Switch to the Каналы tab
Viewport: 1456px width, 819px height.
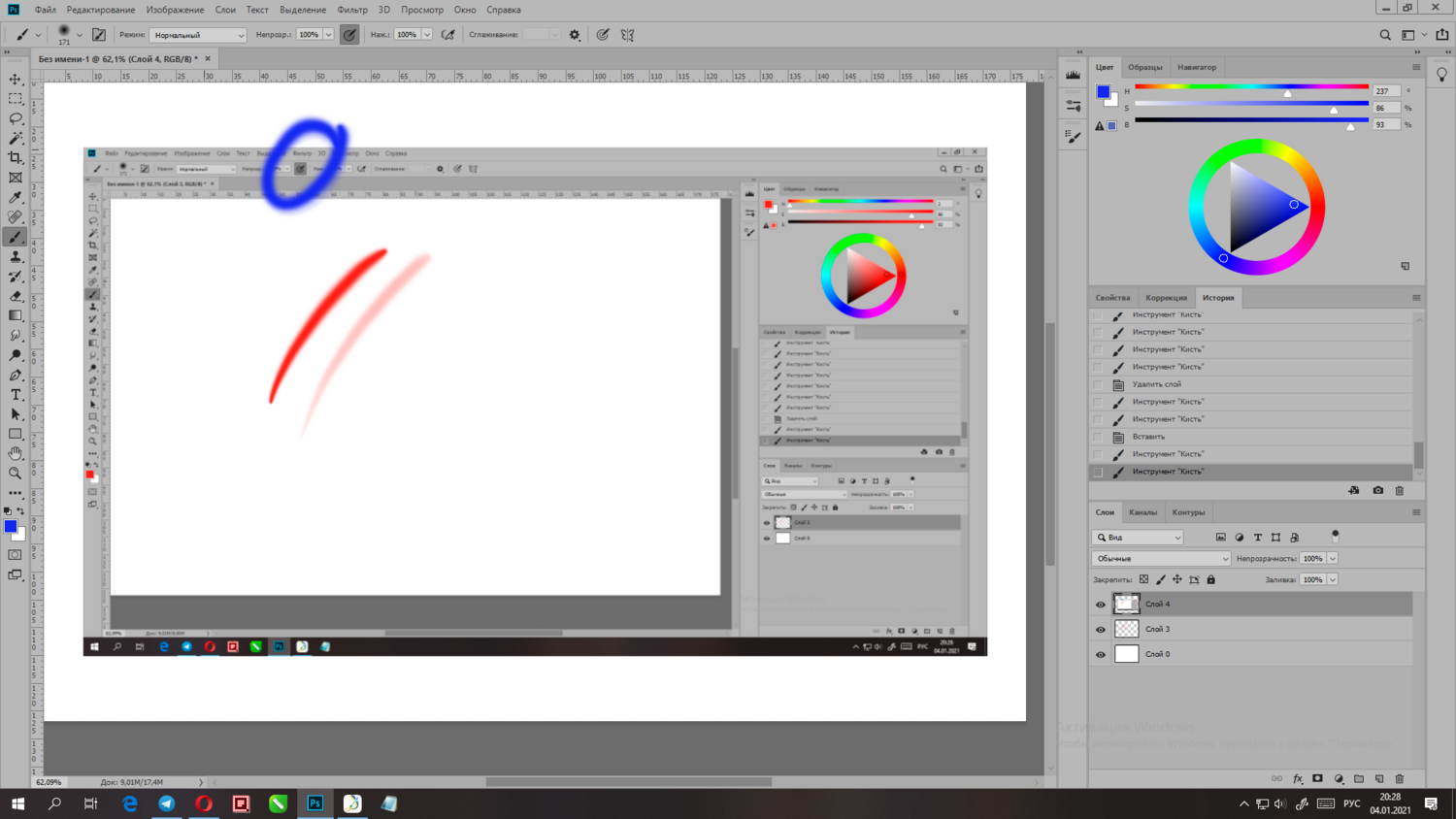[1143, 512]
